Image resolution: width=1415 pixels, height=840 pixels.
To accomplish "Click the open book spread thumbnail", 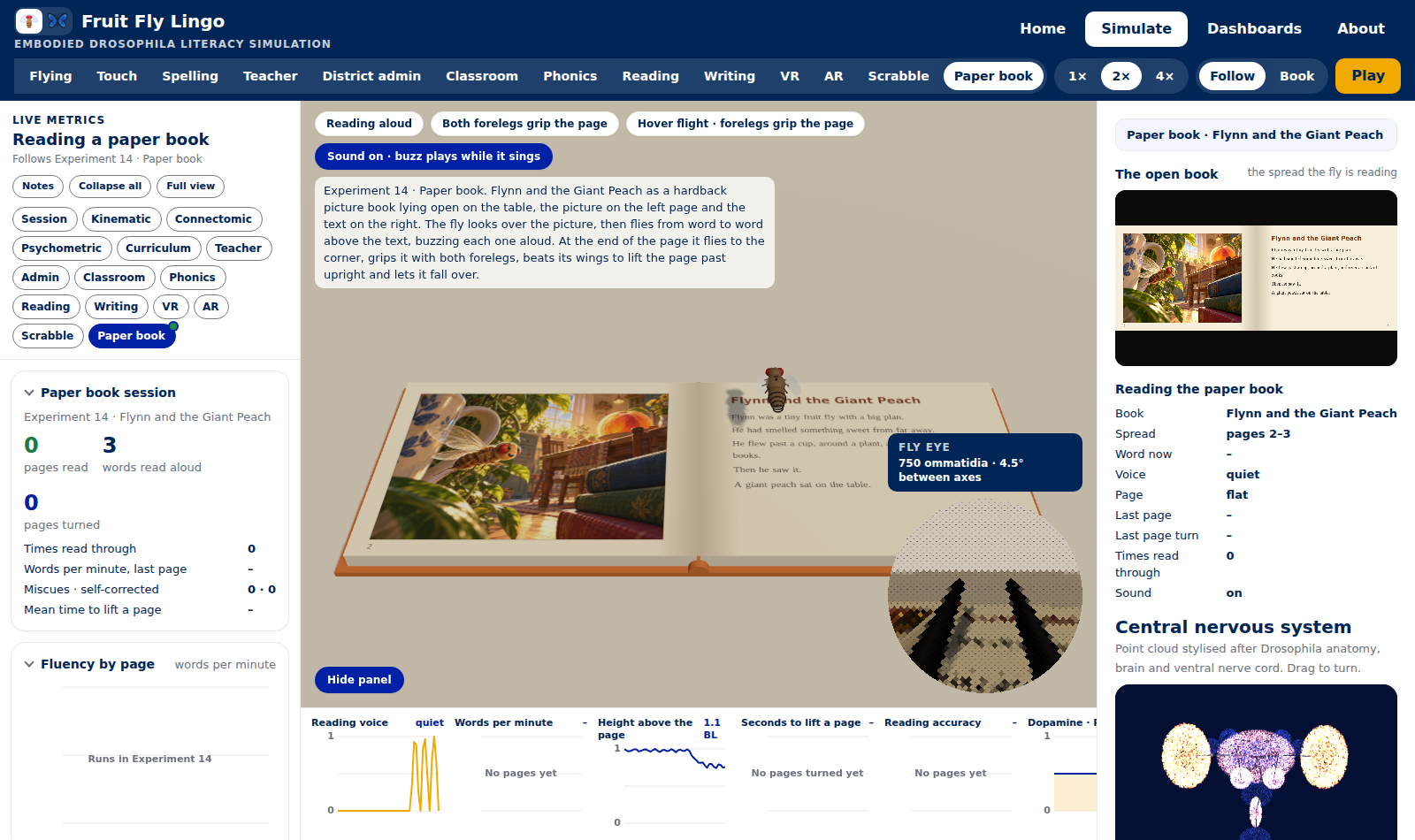I will point(1256,278).
